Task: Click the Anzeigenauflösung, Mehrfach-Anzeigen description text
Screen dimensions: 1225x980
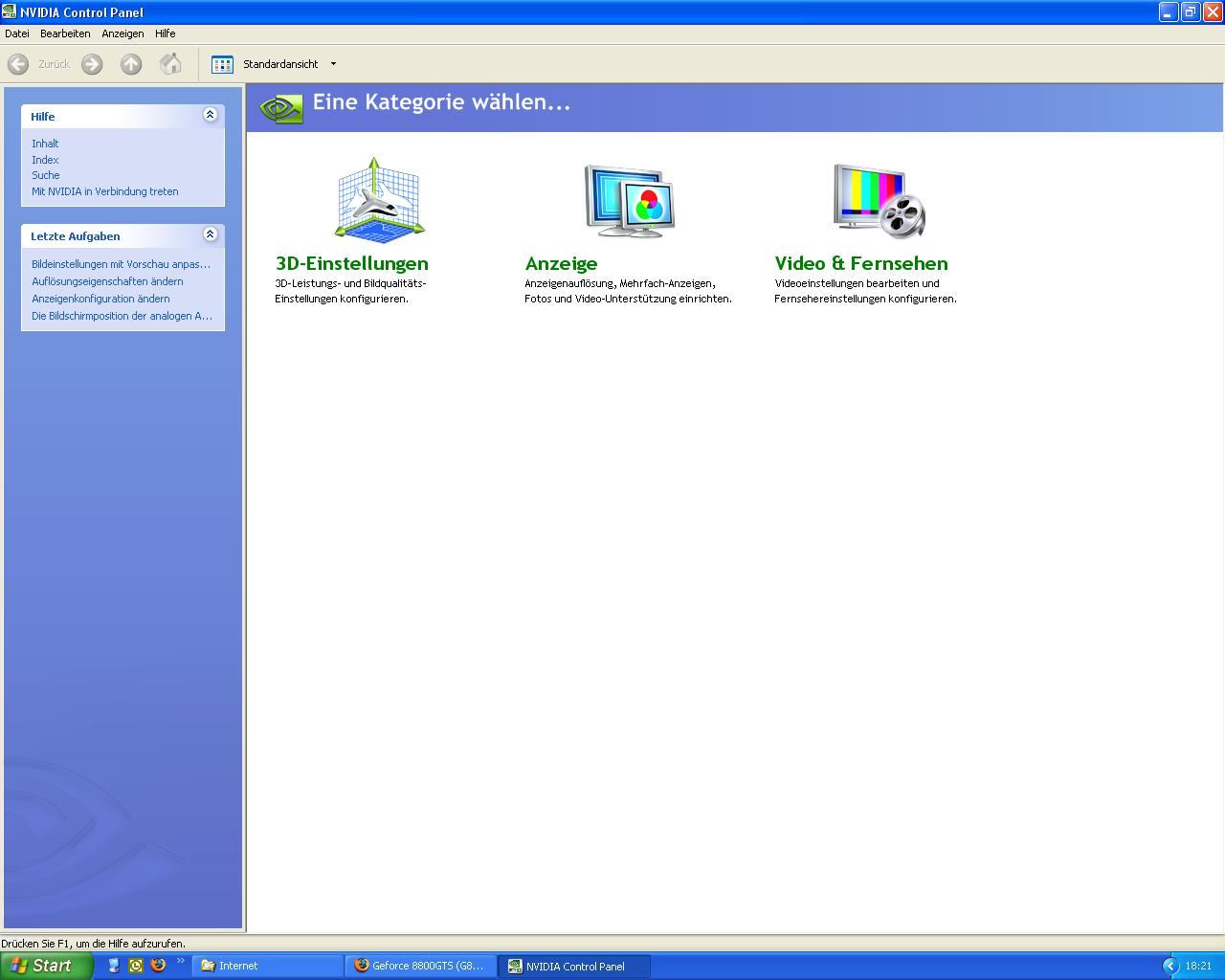Action: click(628, 291)
